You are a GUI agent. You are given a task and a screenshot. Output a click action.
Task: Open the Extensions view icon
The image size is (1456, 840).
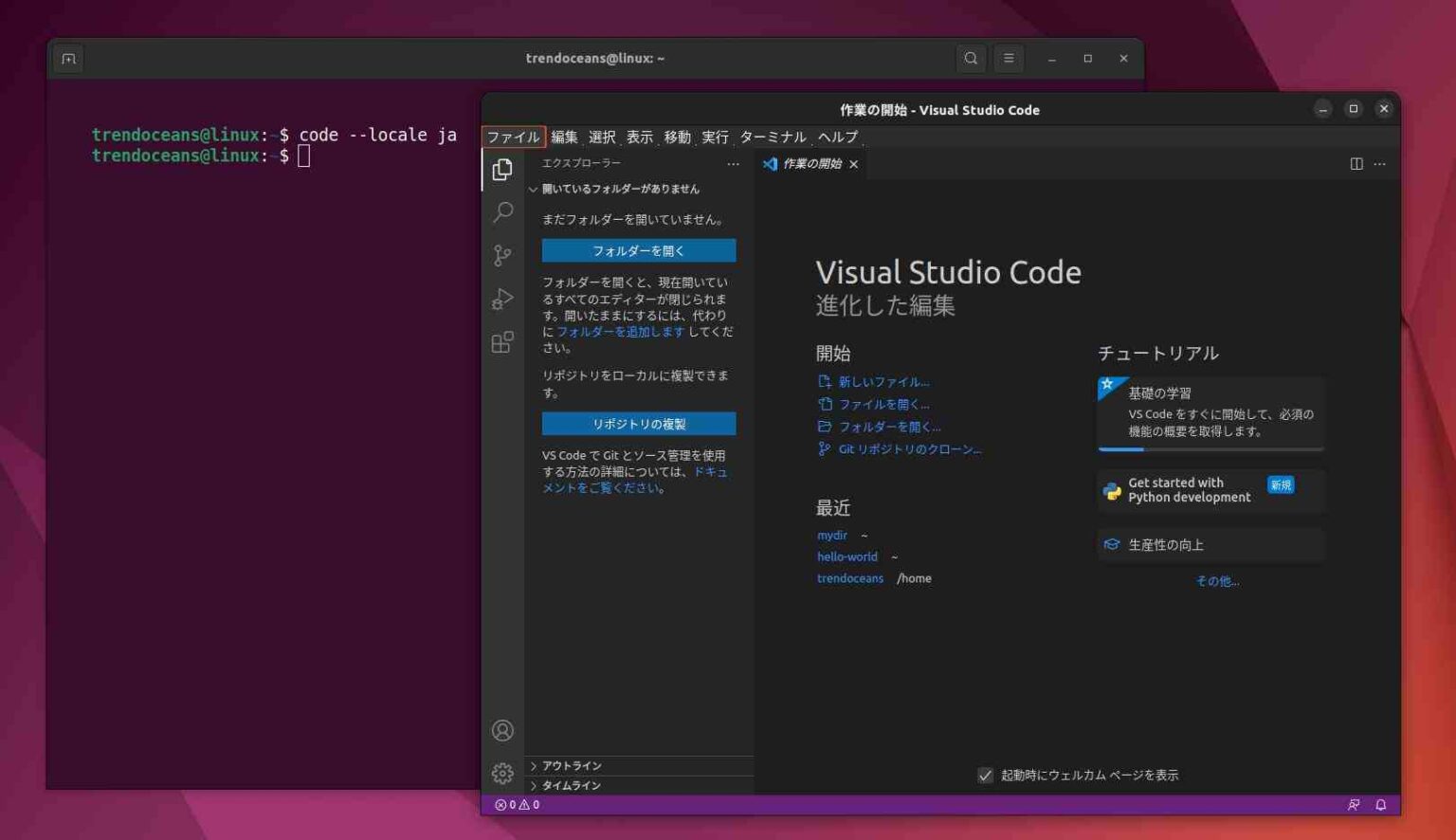[502, 342]
